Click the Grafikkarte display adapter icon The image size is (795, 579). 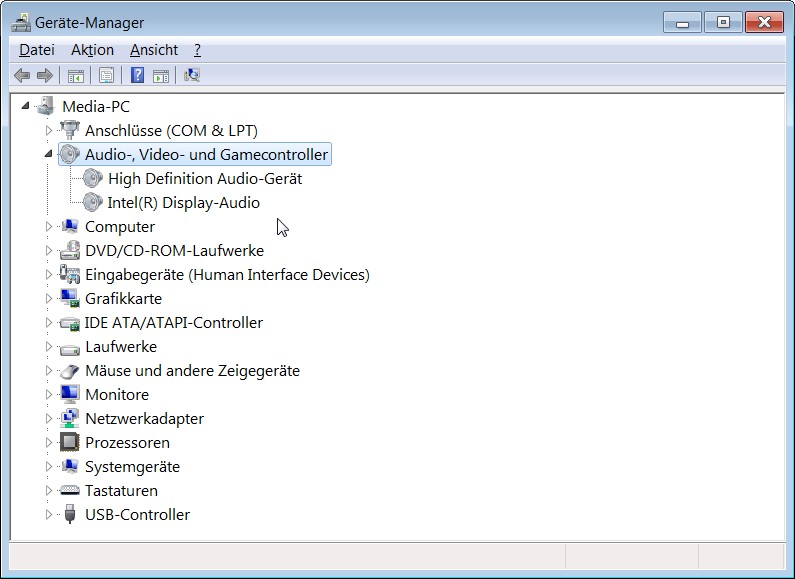click(69, 298)
